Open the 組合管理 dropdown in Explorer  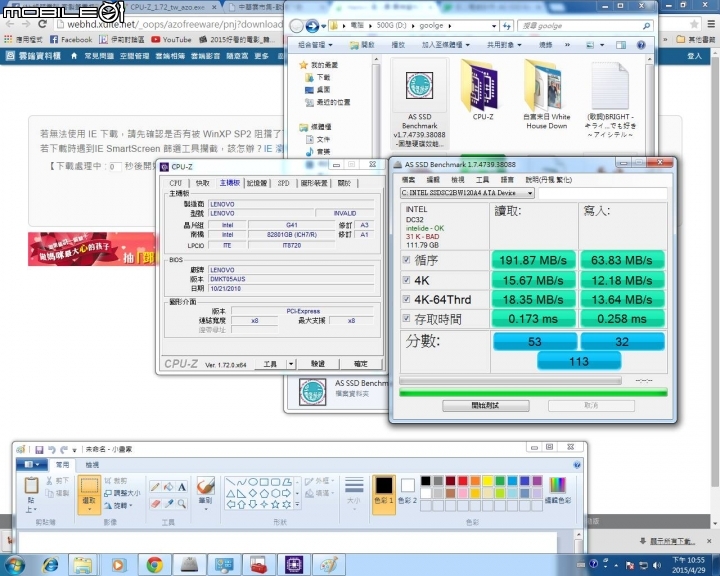click(x=315, y=45)
